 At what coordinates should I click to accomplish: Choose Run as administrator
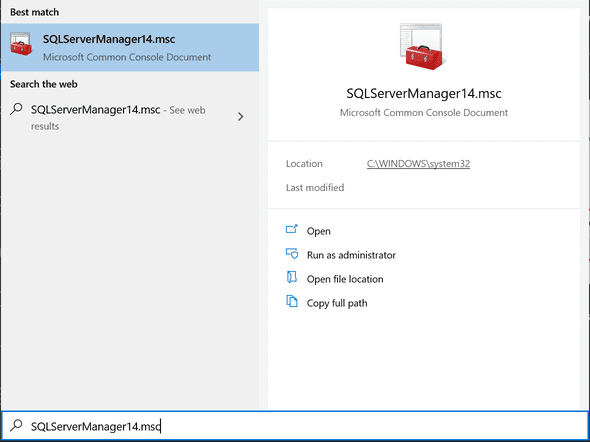point(351,255)
